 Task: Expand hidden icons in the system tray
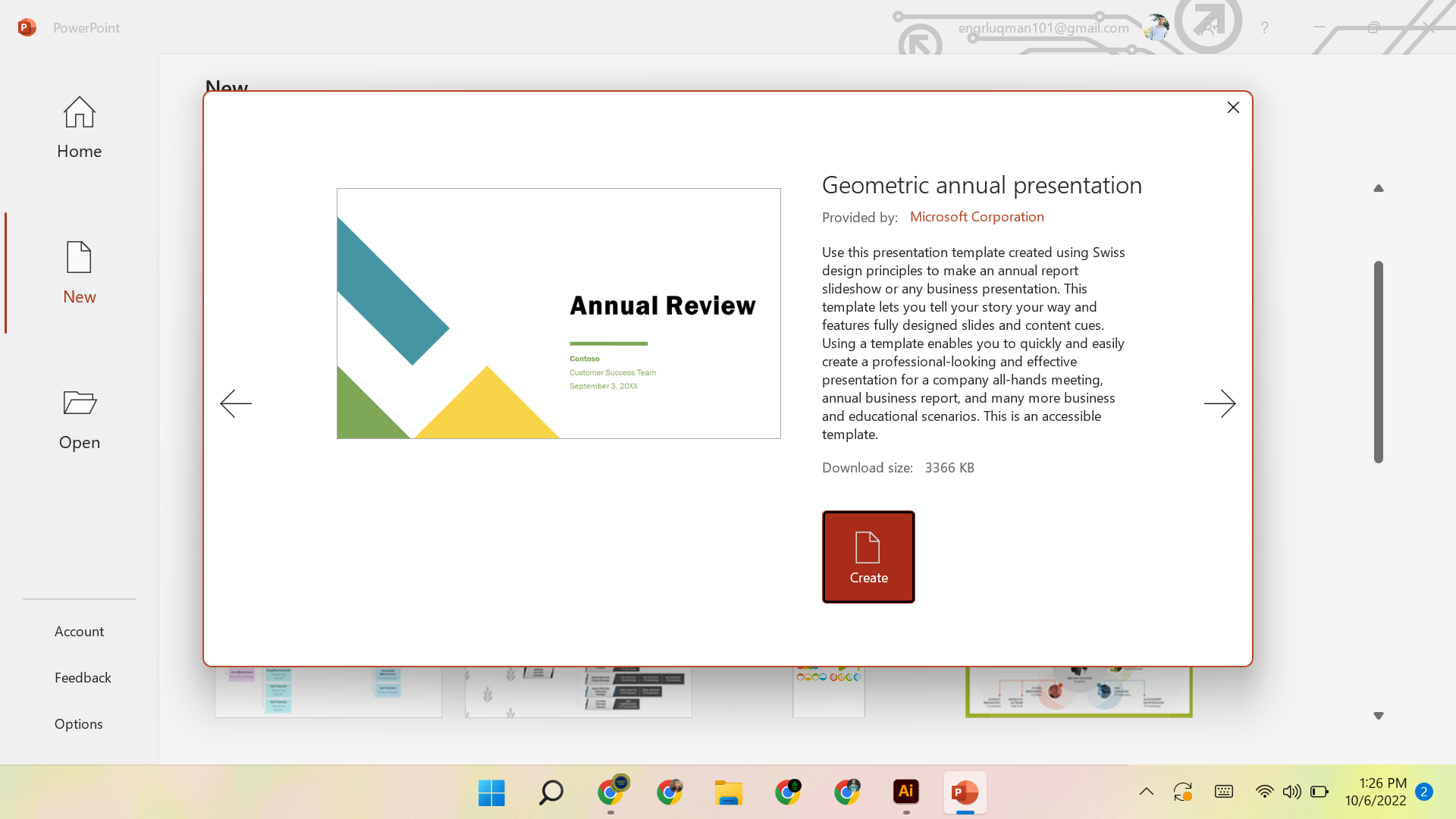click(1146, 791)
